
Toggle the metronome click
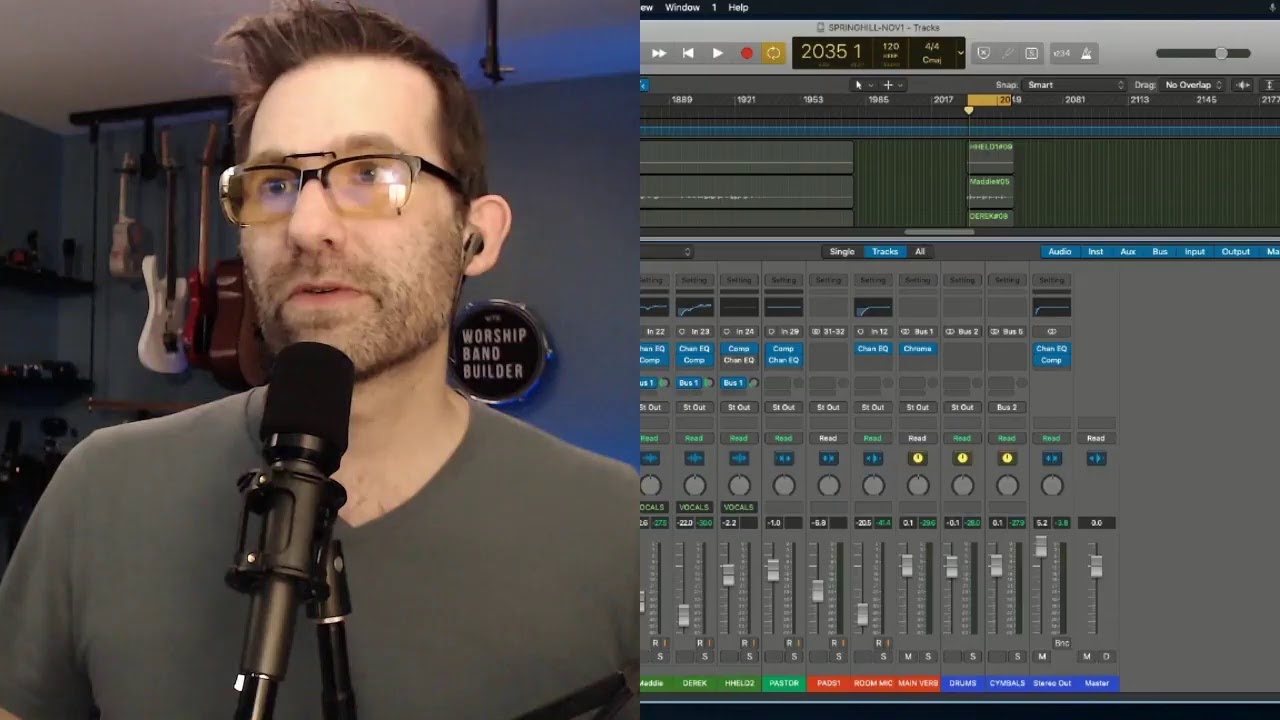[x=1086, y=53]
